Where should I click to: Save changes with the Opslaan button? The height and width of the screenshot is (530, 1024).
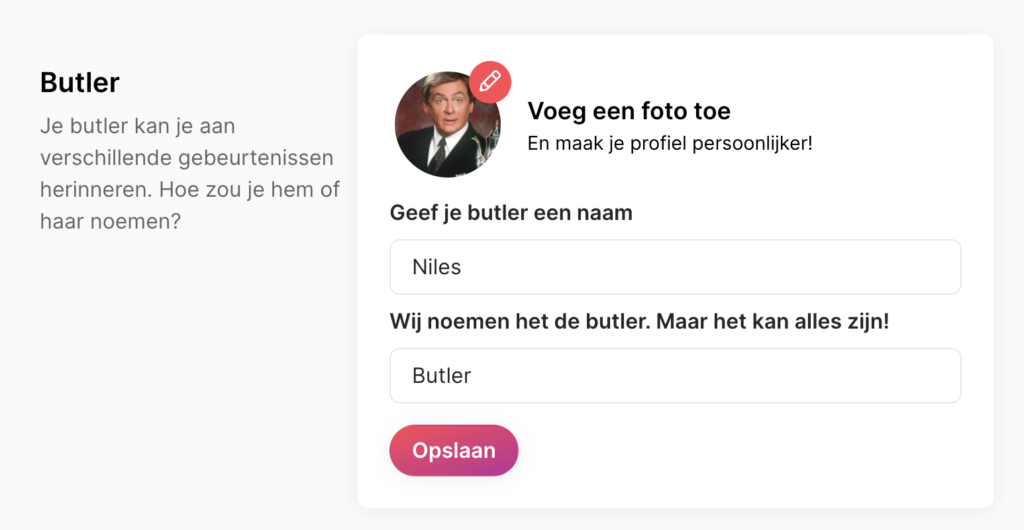tap(454, 450)
